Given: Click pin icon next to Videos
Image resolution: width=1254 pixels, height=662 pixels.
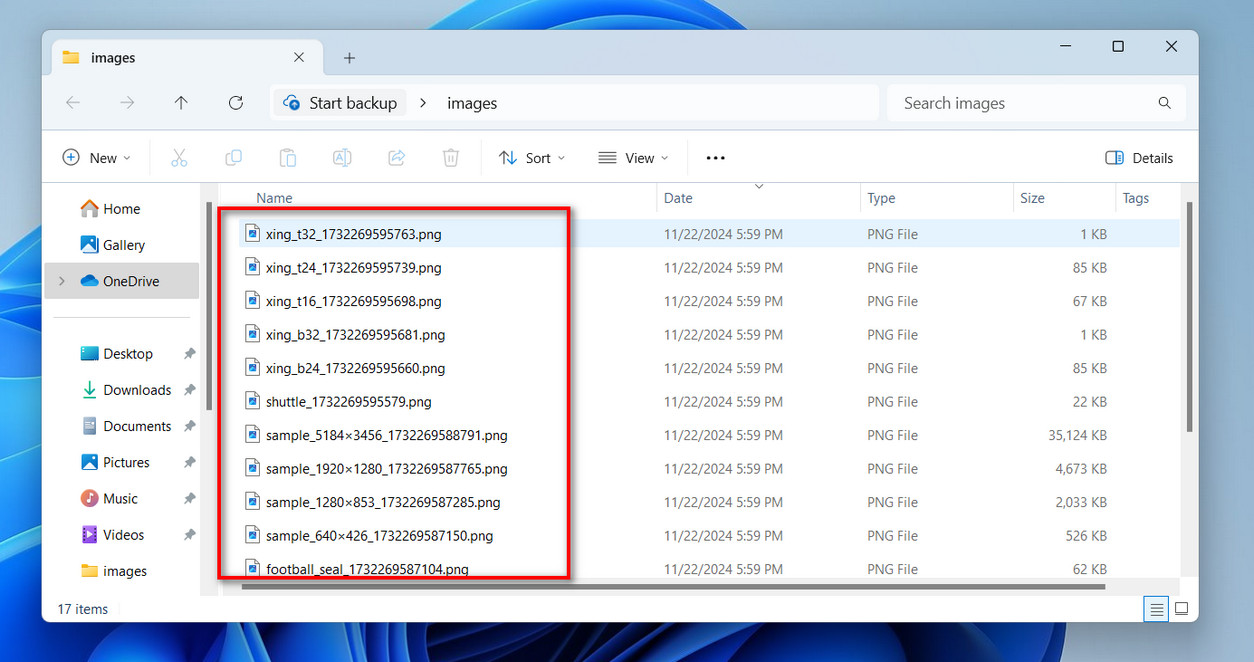Looking at the screenshot, I should [189, 535].
